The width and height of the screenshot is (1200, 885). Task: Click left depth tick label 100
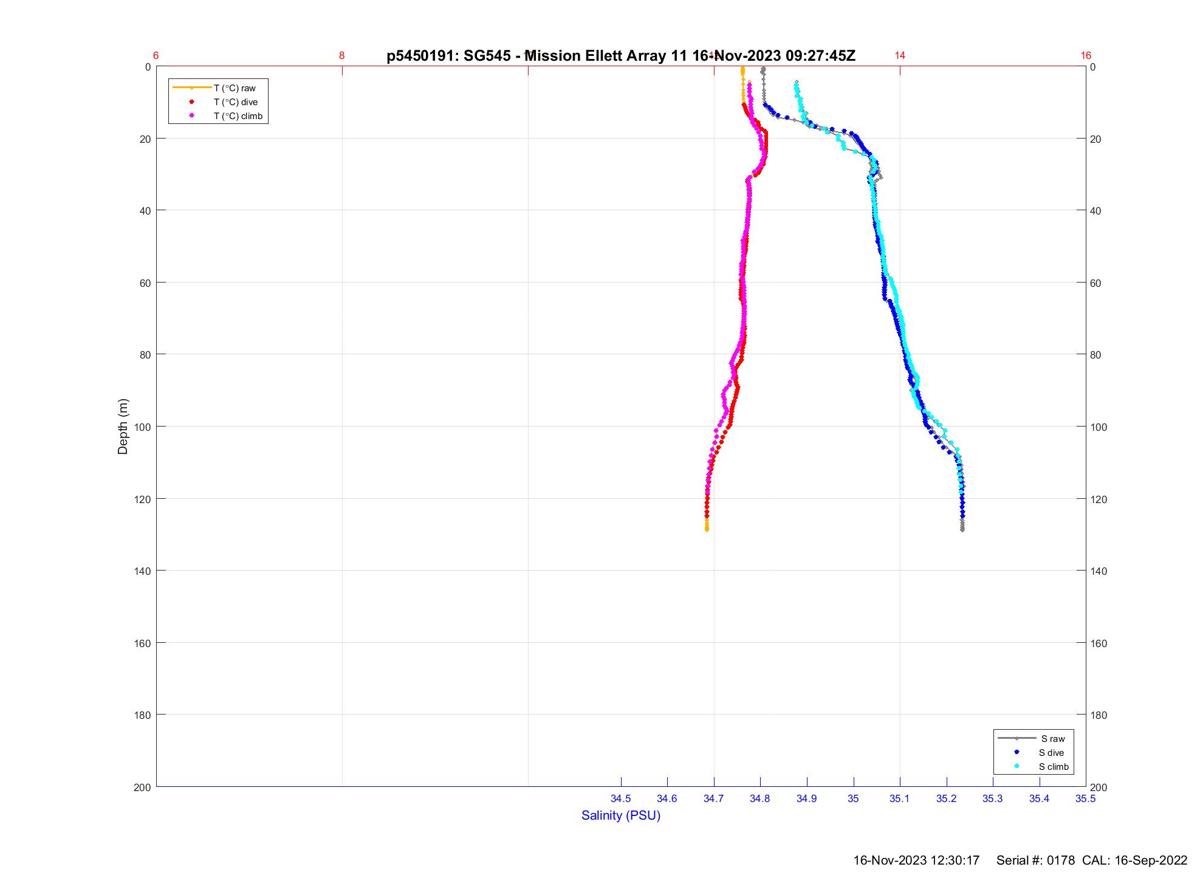142,427
